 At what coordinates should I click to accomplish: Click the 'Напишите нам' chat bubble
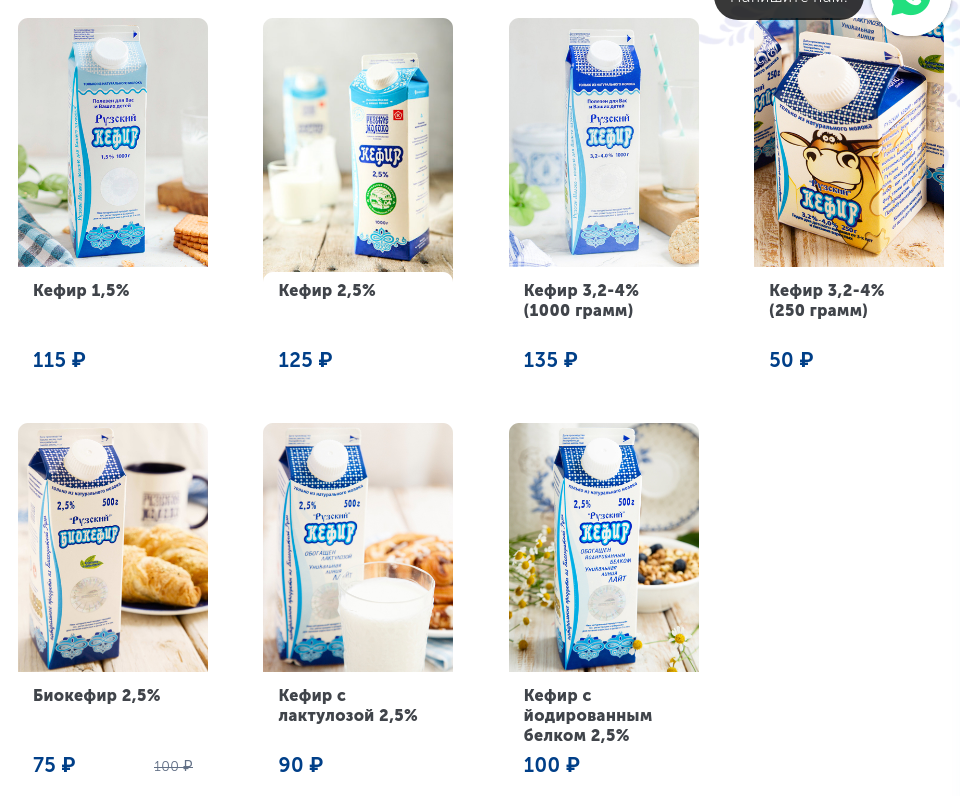[x=789, y=6]
